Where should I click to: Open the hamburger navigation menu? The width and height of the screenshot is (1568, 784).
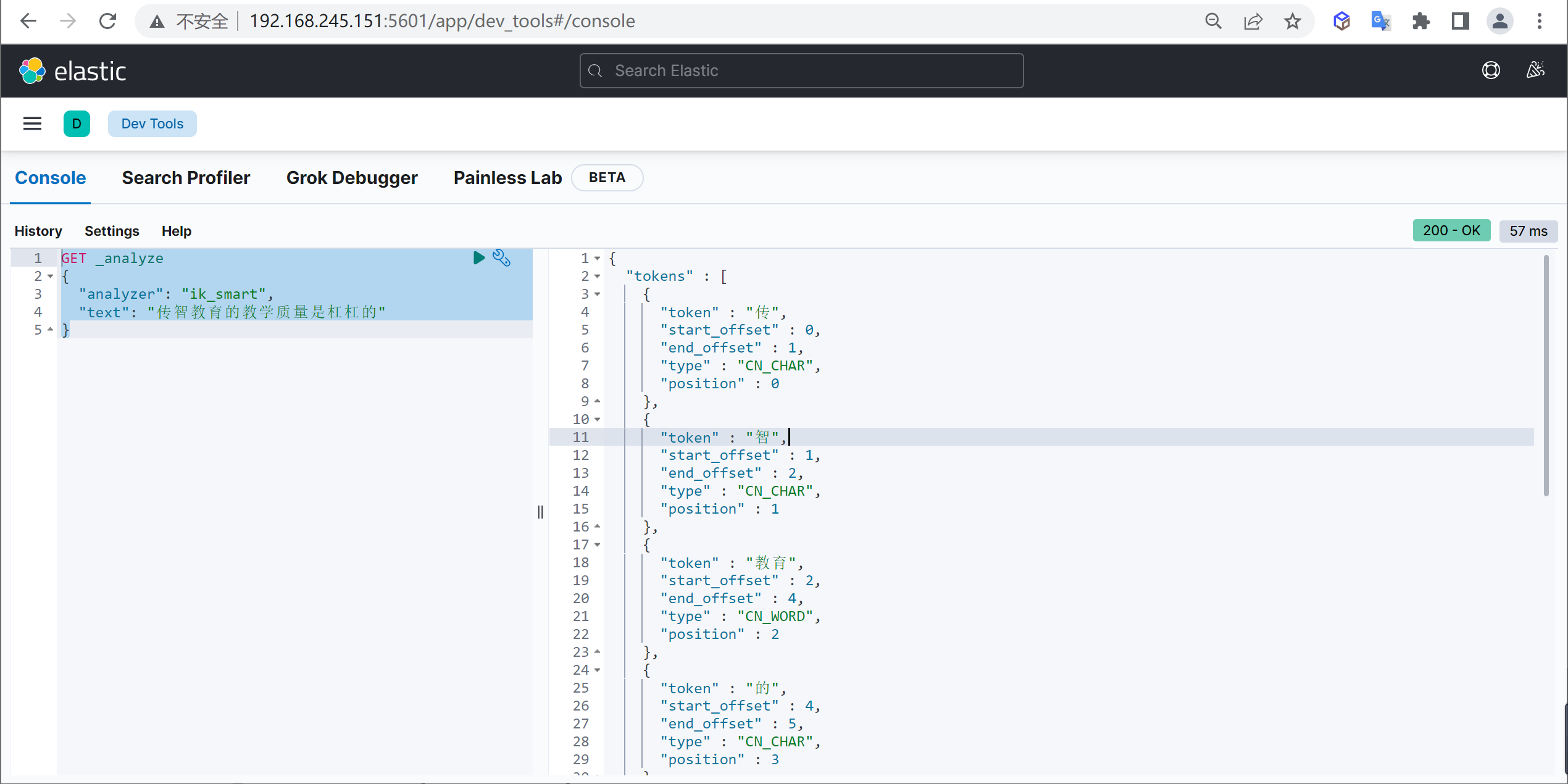[32, 123]
